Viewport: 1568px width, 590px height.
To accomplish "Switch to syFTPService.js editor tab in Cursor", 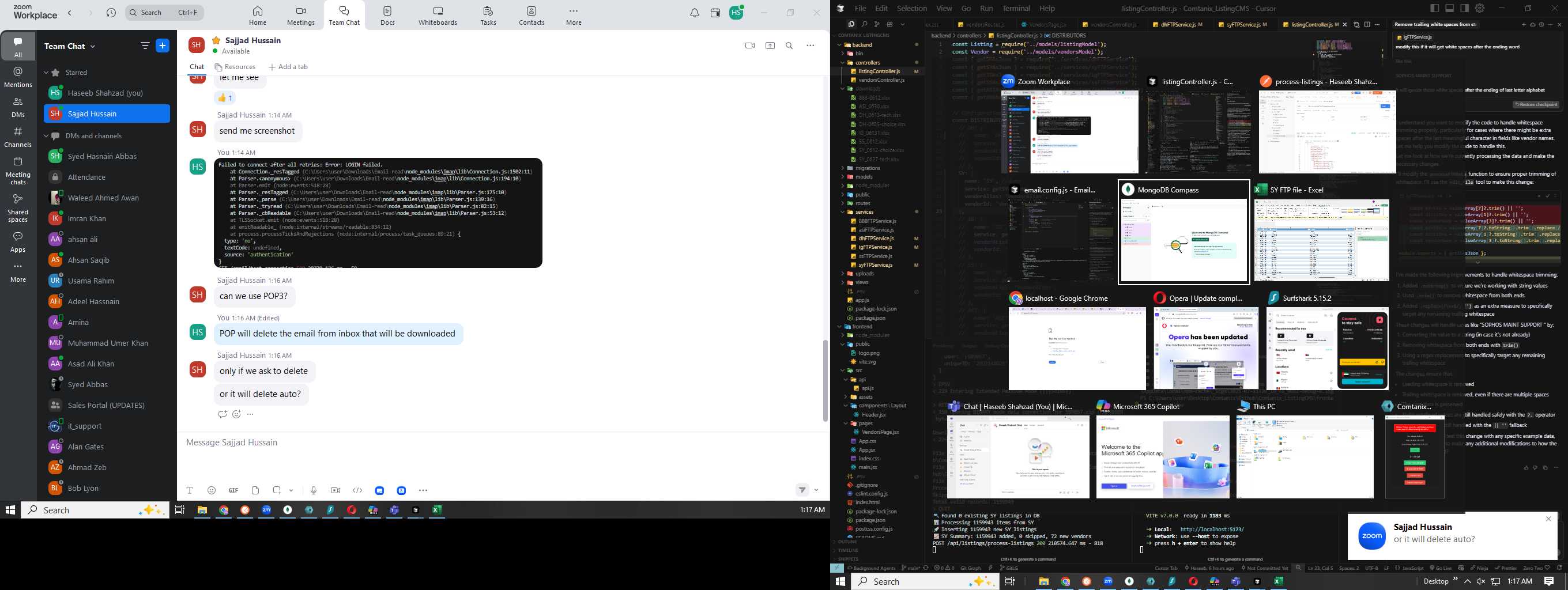I will 1243,24.
